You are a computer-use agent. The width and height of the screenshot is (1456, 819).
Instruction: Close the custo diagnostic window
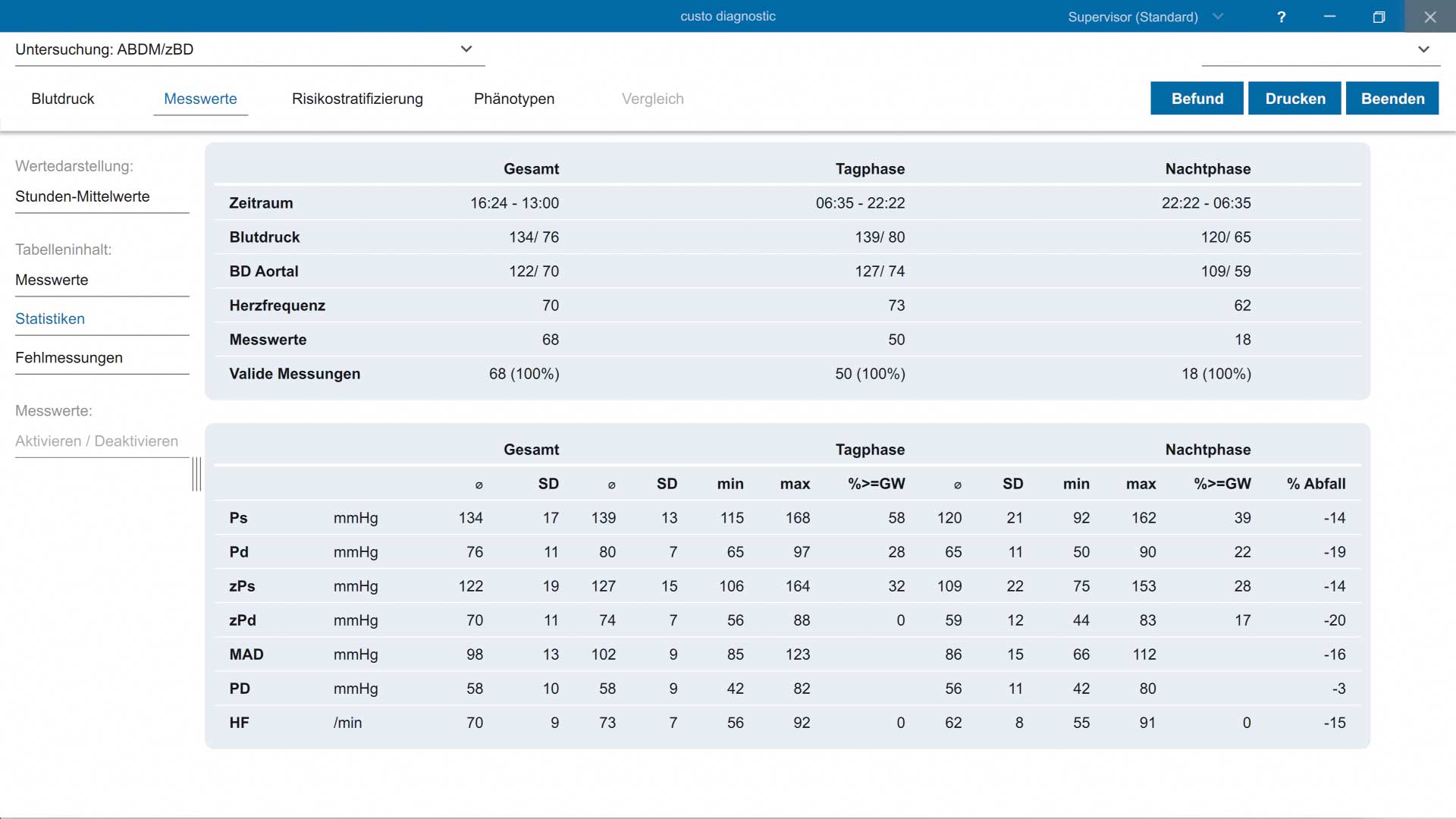coord(1429,17)
